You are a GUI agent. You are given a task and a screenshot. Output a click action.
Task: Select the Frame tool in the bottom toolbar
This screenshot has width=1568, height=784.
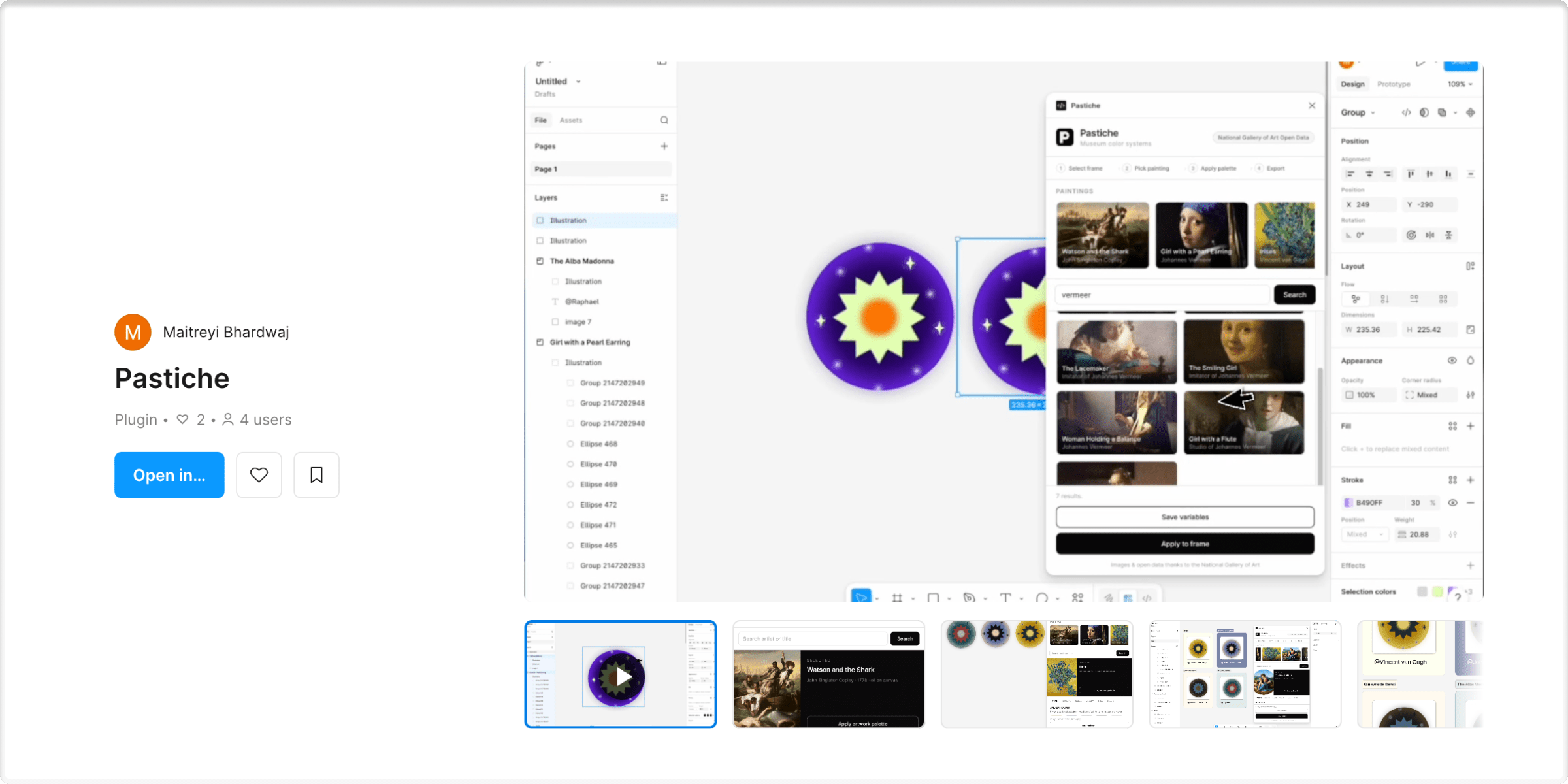897,597
